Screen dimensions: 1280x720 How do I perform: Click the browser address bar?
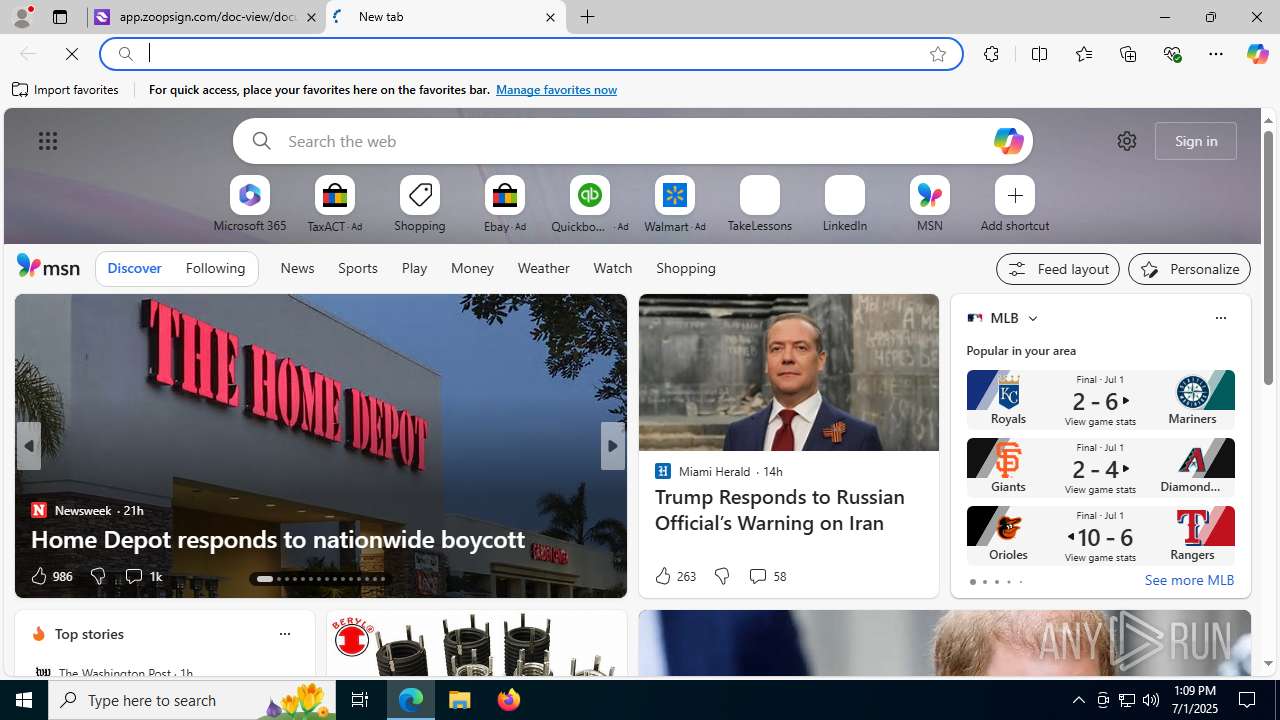tap(530, 54)
